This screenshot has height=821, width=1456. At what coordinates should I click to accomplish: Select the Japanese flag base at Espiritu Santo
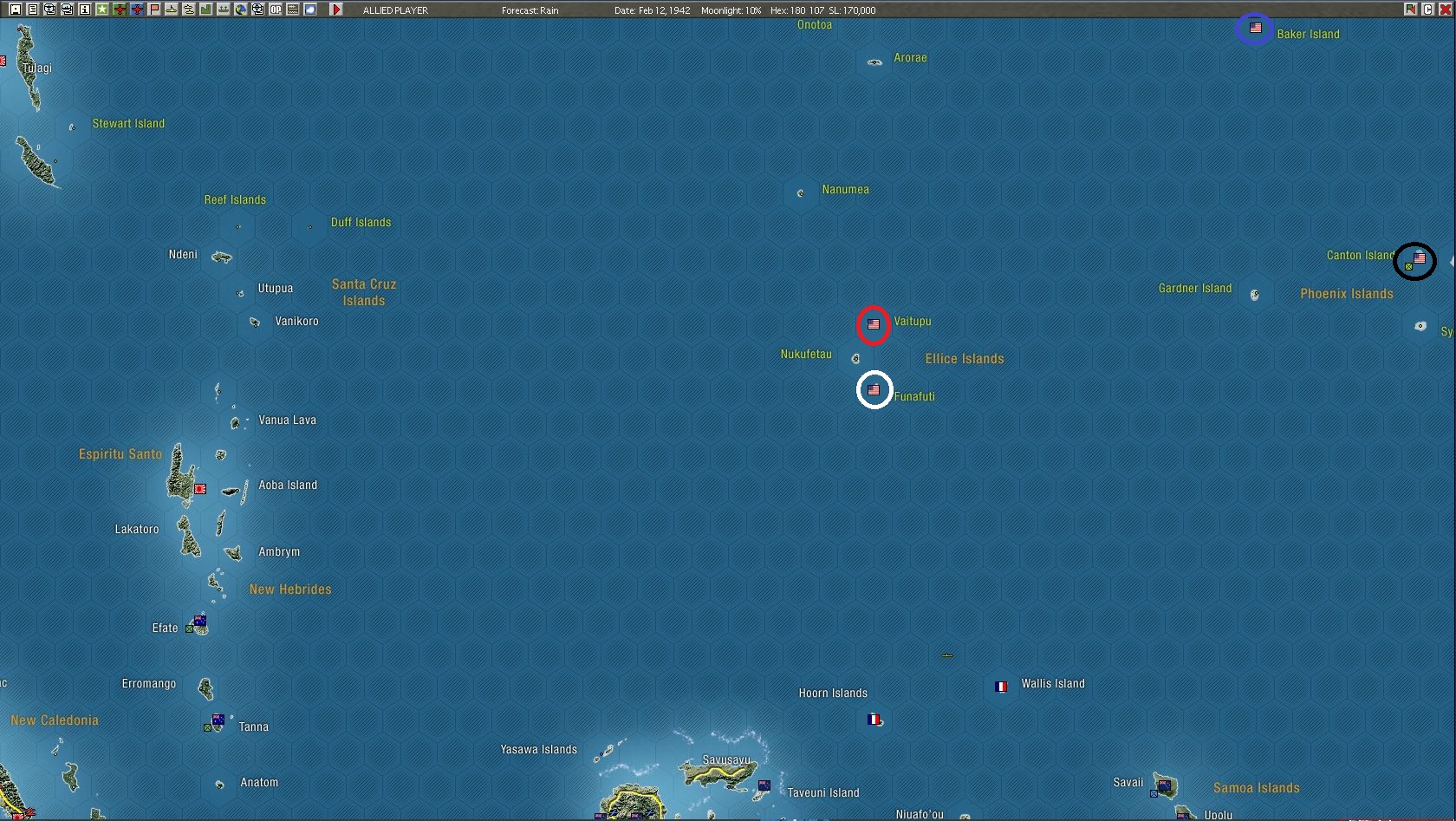[x=200, y=489]
